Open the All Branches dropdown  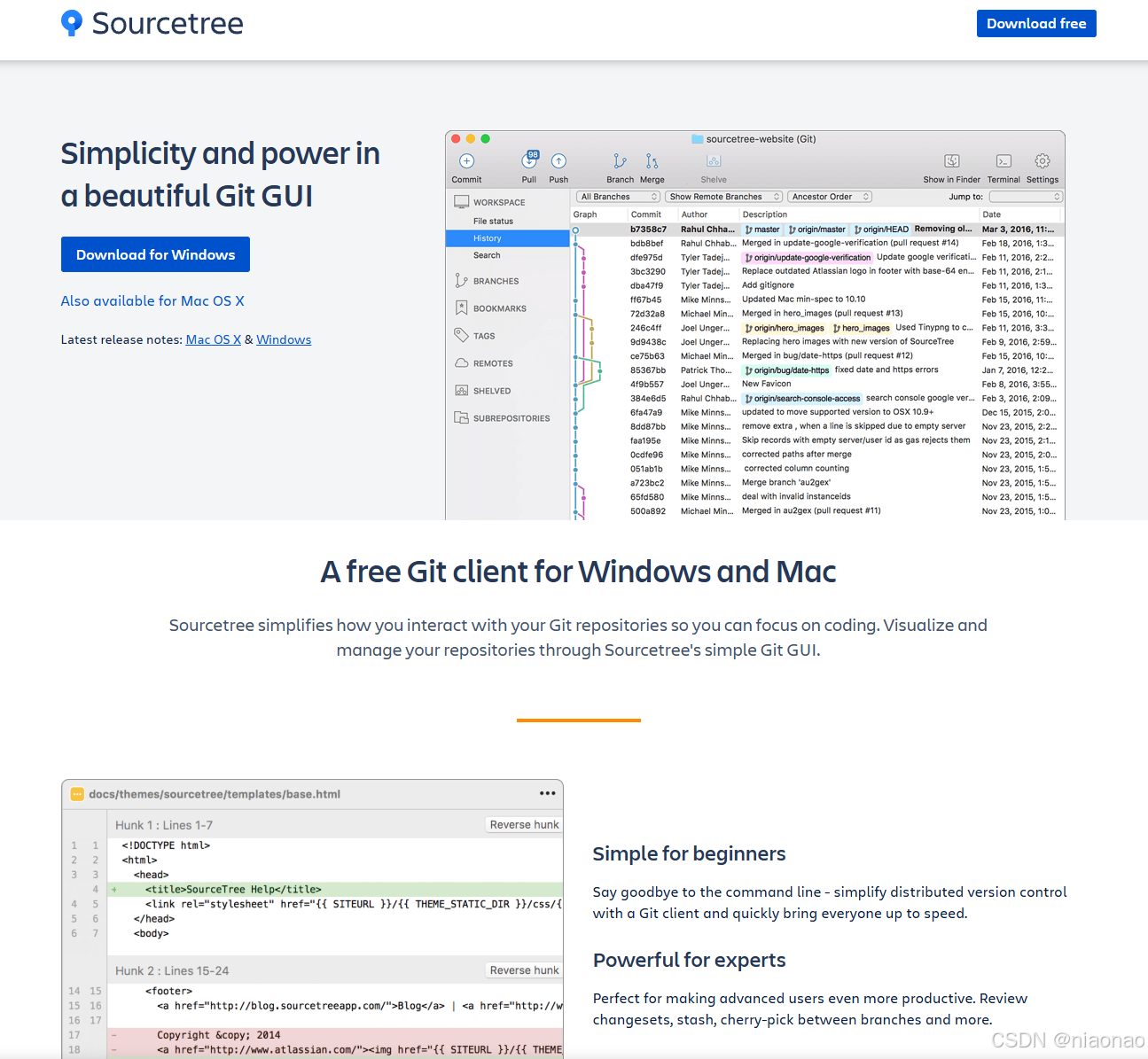click(x=619, y=197)
